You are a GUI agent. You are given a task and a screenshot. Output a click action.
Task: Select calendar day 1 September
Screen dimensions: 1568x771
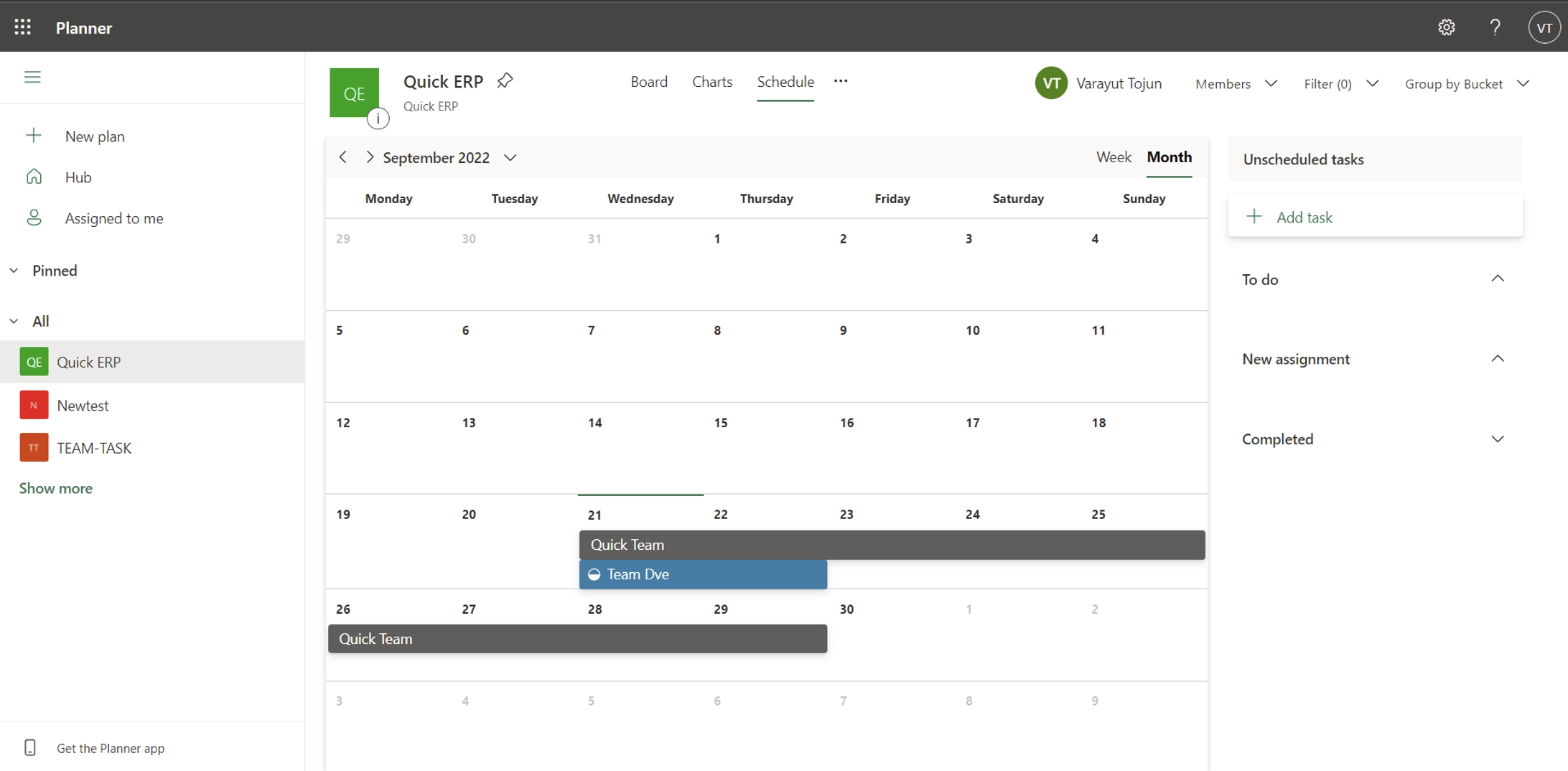pos(717,238)
